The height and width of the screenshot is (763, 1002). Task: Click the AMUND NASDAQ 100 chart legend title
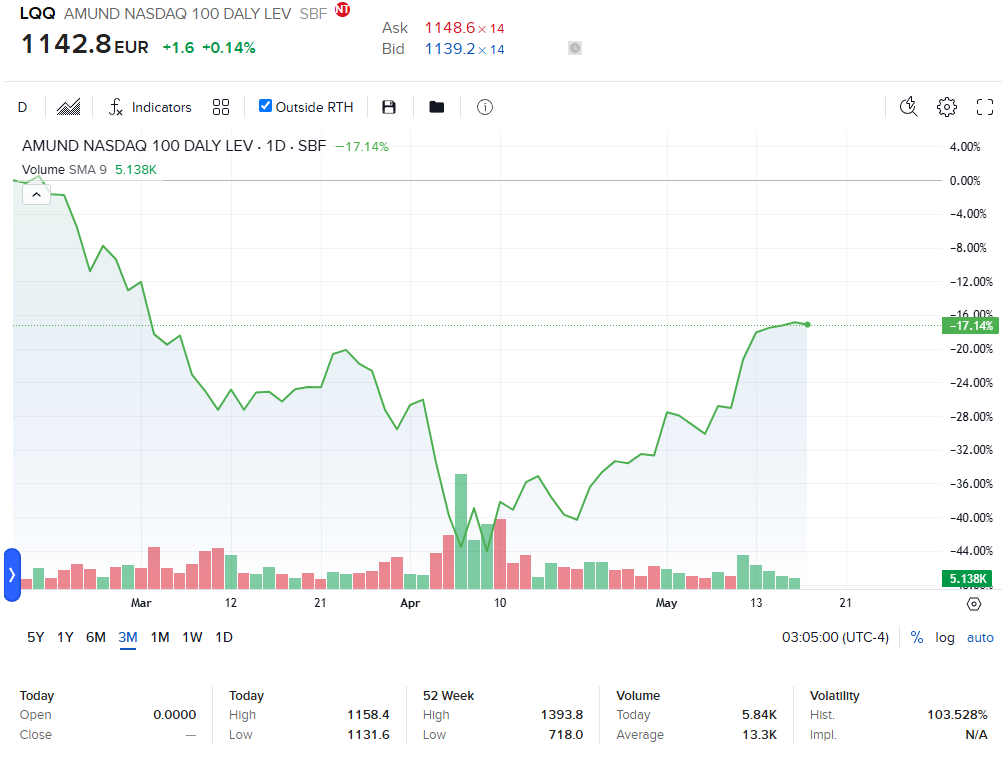174,146
